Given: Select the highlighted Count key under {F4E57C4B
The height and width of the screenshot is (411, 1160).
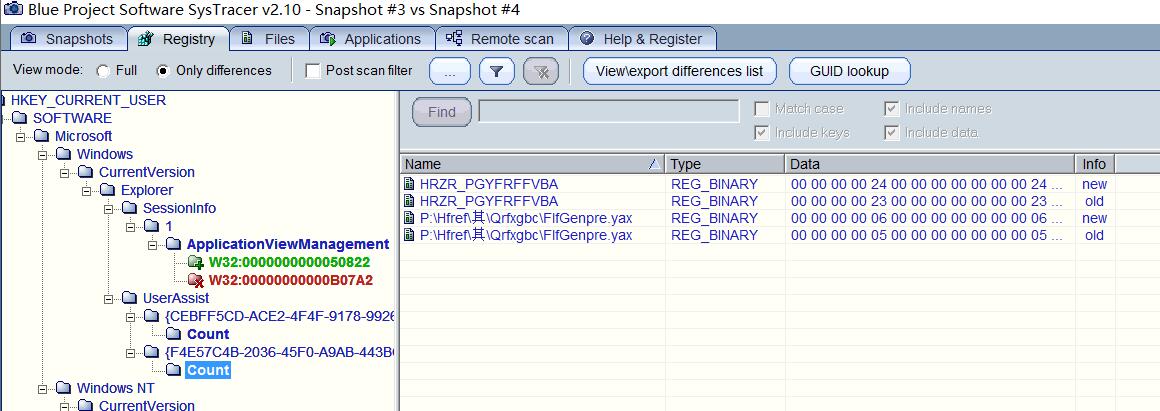Looking at the screenshot, I should point(208,370).
